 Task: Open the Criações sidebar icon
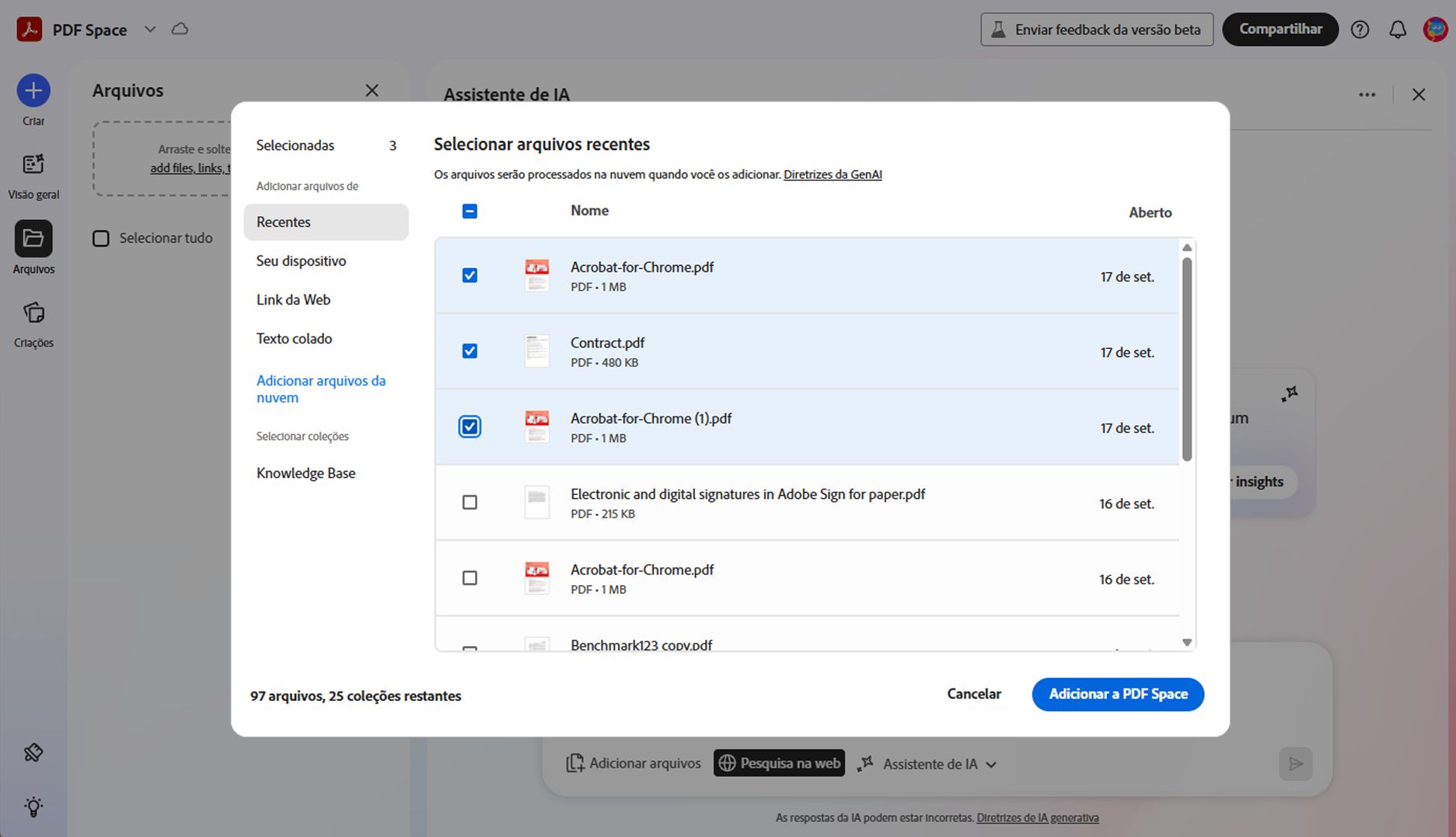pyautogui.click(x=33, y=312)
